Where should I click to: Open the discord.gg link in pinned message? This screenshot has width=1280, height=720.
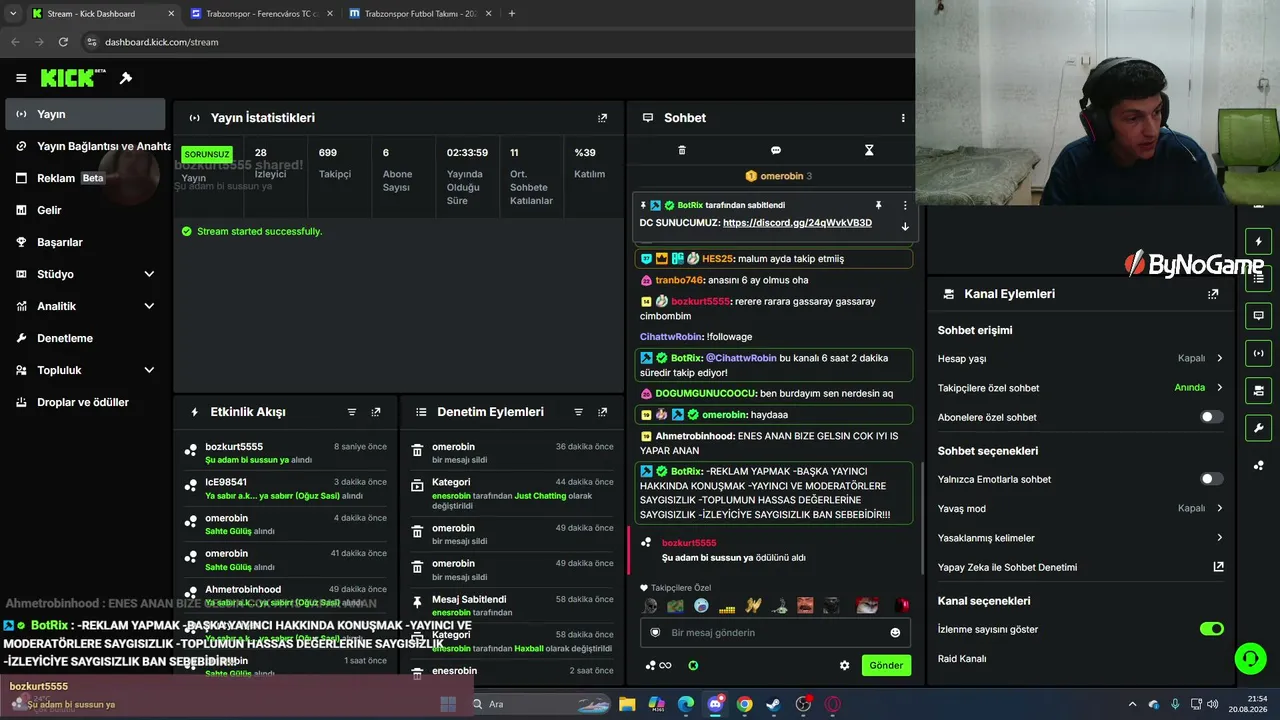click(797, 223)
